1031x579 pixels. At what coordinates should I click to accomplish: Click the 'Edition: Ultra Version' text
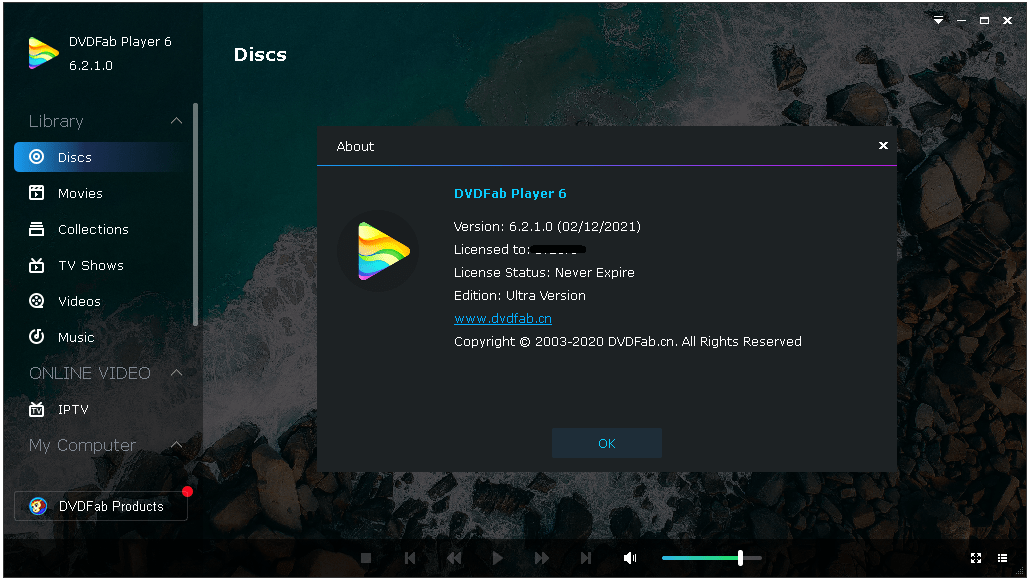[x=519, y=296]
